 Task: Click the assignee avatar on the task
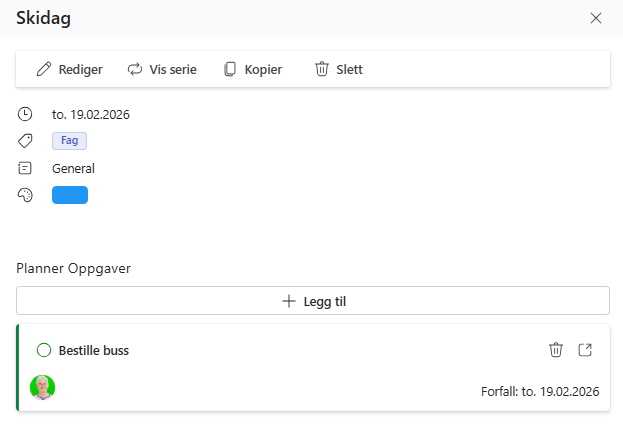(x=43, y=387)
